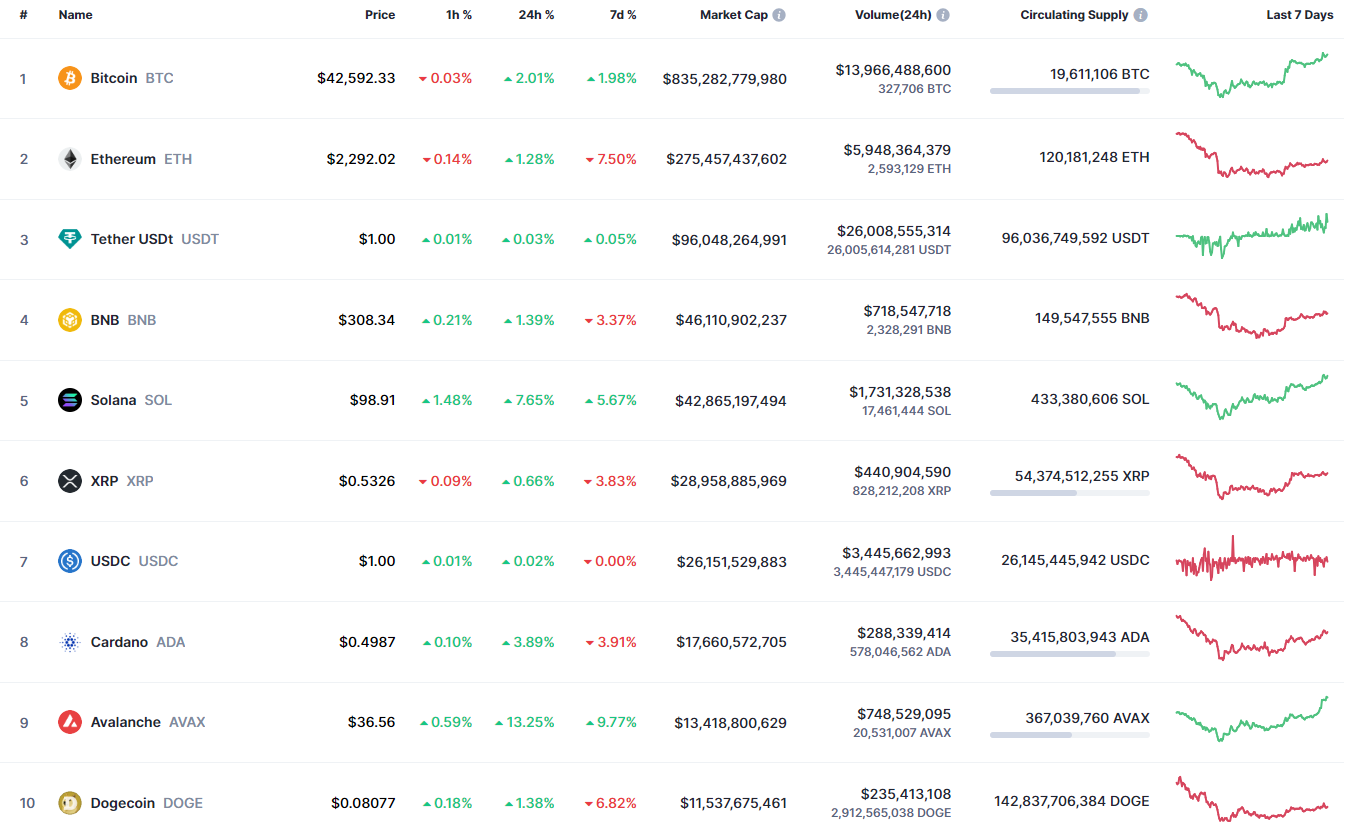Click Bitcoin's last 7 days sparkline chart

tap(1252, 75)
